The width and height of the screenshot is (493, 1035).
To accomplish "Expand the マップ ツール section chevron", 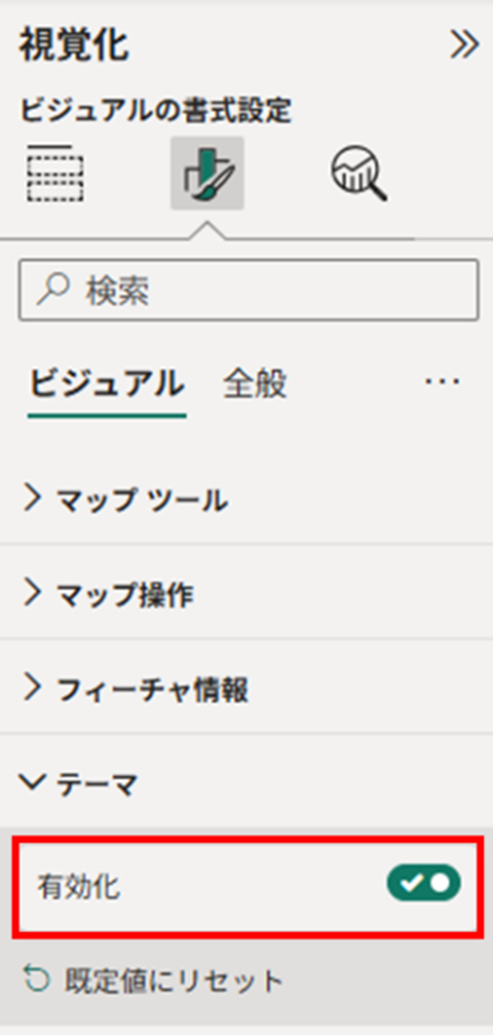I will [x=32, y=500].
